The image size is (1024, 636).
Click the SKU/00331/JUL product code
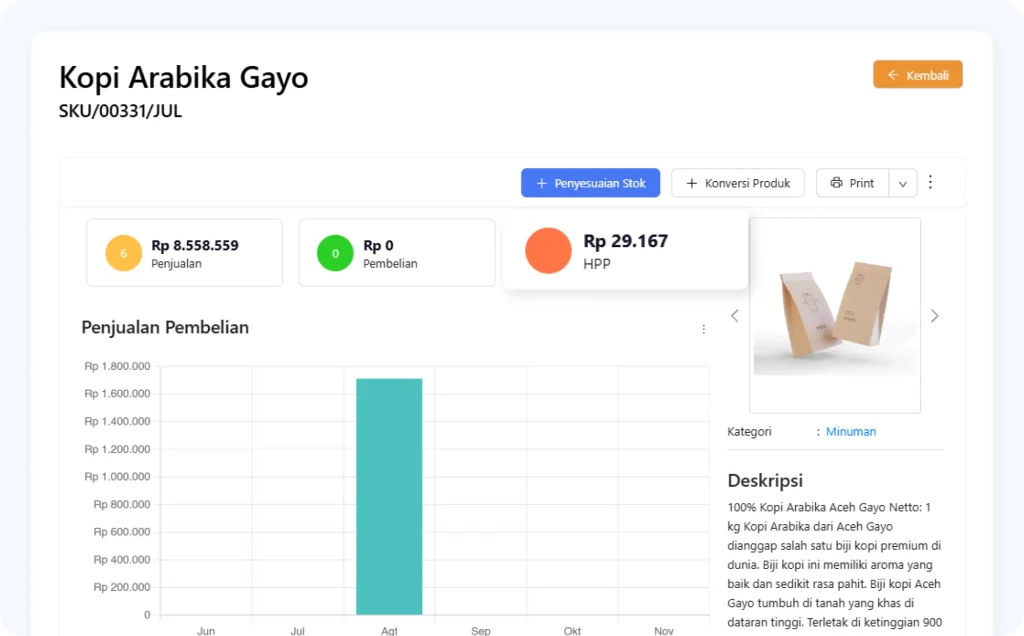pyautogui.click(x=120, y=111)
